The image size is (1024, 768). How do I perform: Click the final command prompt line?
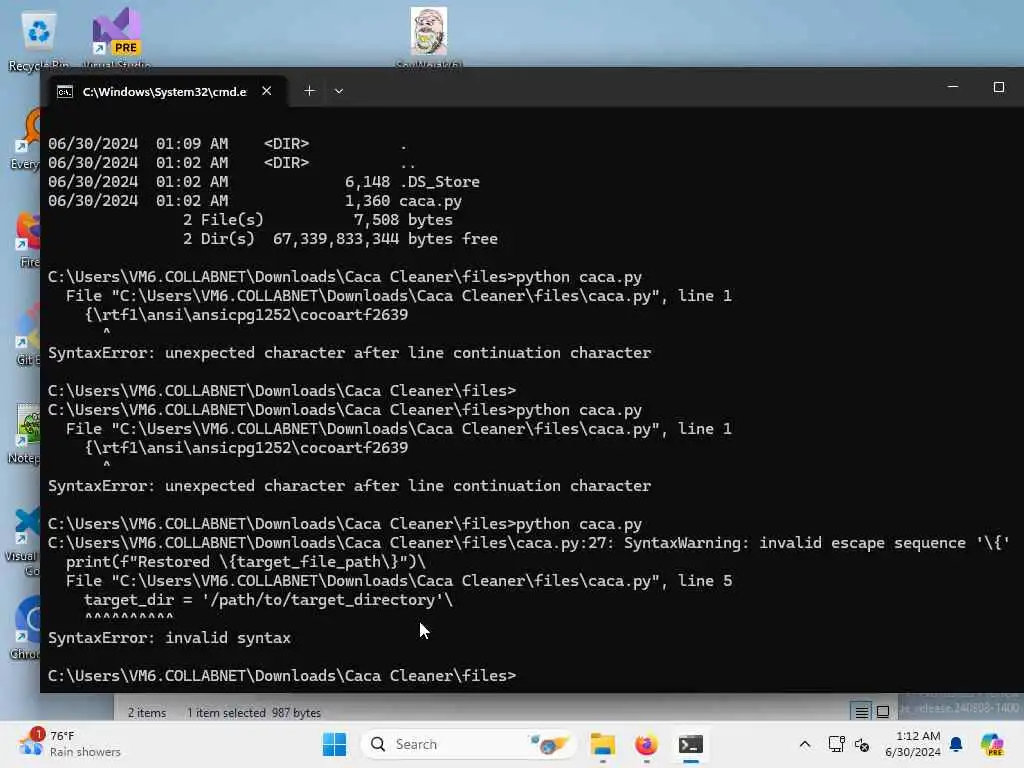(281, 676)
